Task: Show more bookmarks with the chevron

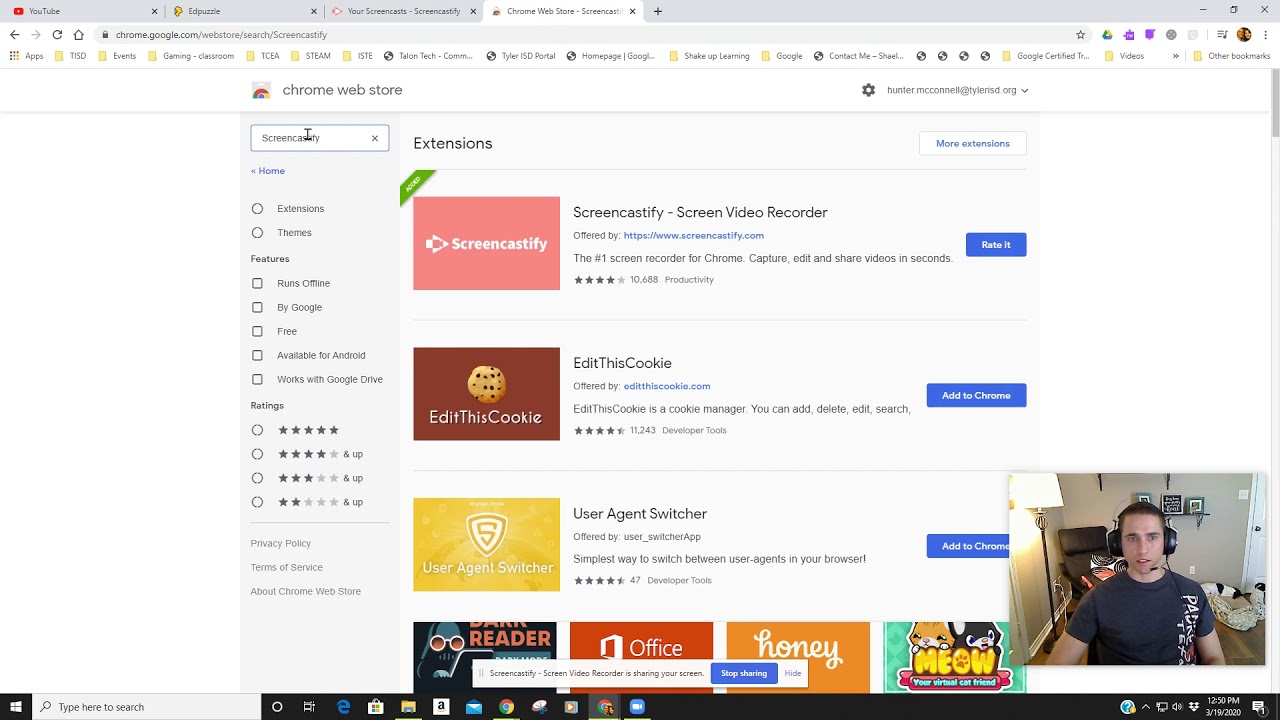Action: click(1176, 56)
